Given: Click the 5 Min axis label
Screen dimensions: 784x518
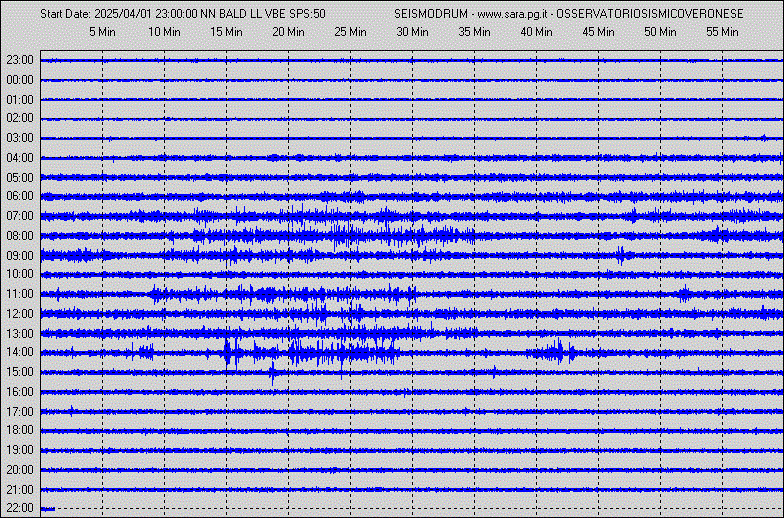Looking at the screenshot, I should coord(102,32).
